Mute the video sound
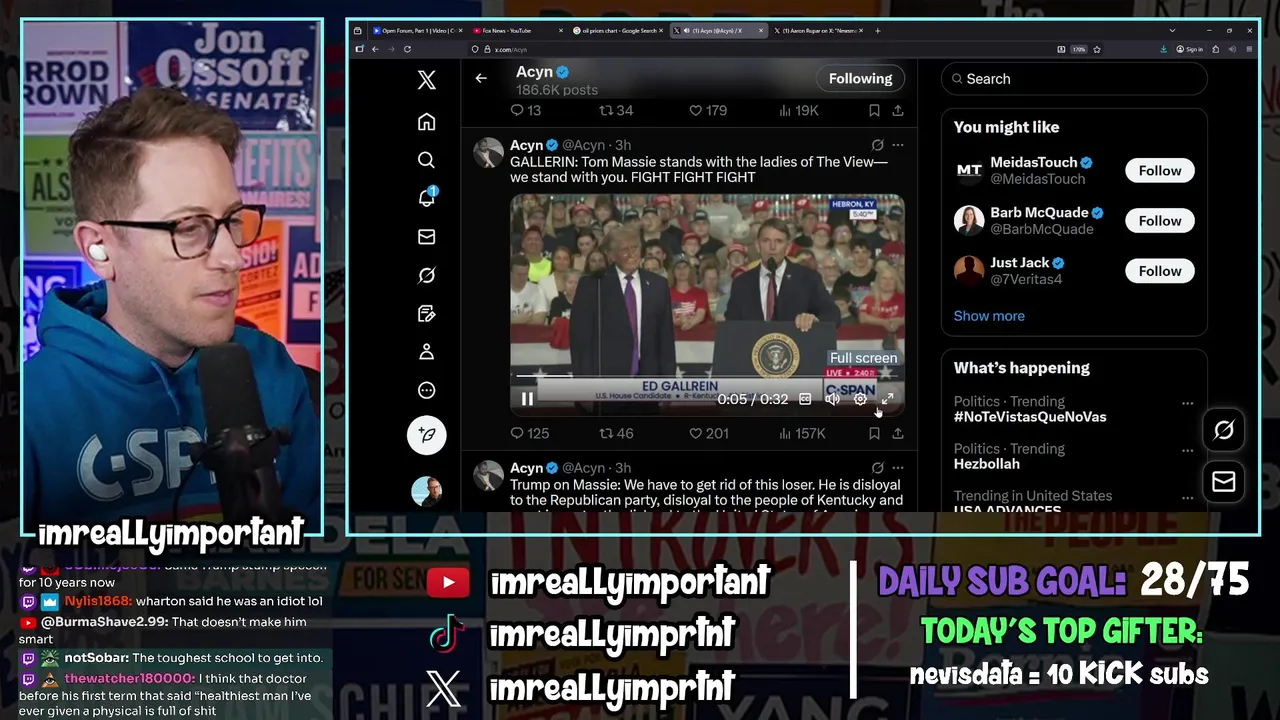Image resolution: width=1280 pixels, height=720 pixels. click(x=832, y=399)
